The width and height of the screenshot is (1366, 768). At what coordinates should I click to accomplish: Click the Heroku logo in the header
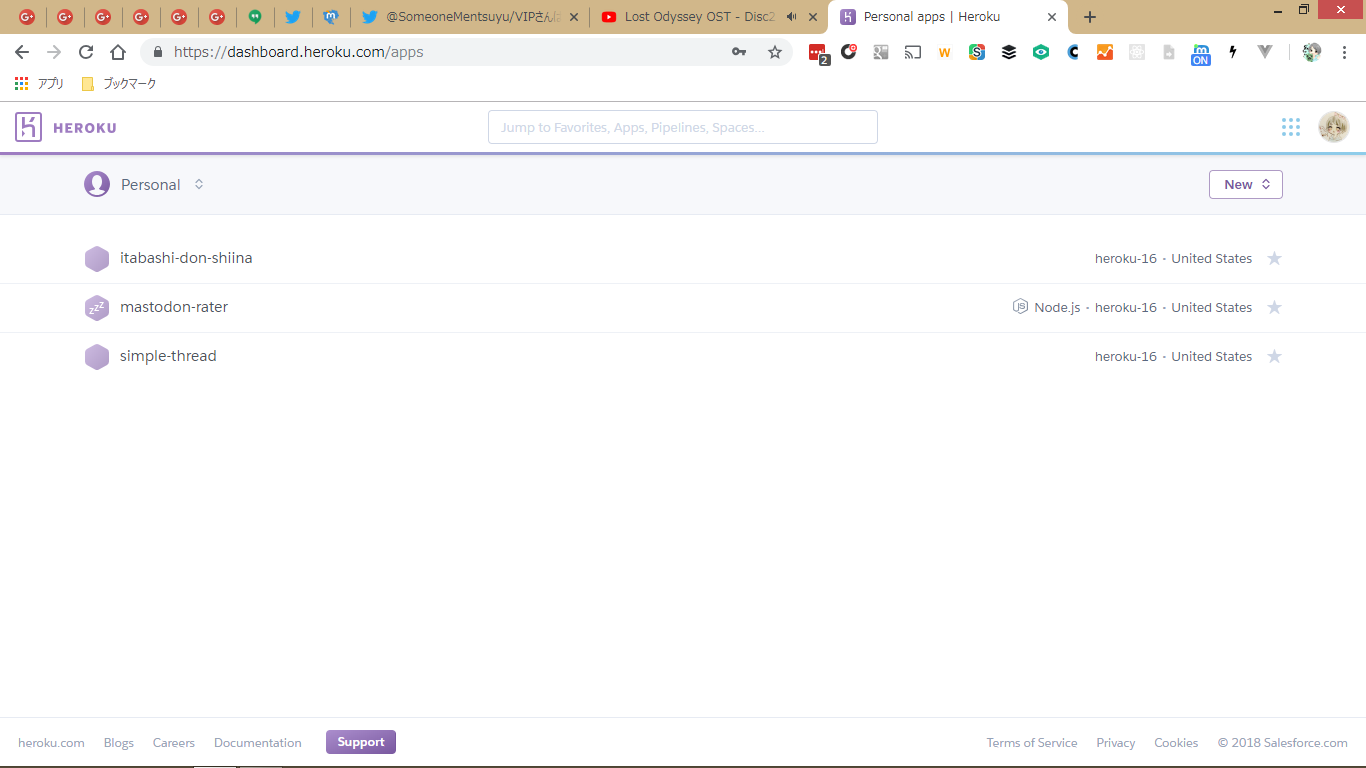(66, 127)
